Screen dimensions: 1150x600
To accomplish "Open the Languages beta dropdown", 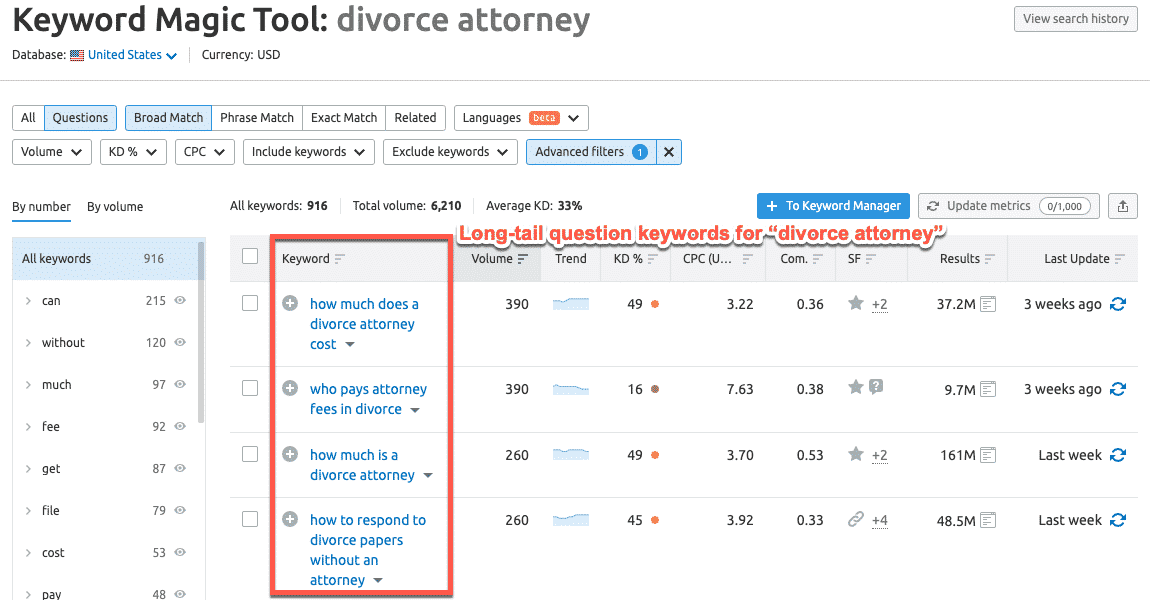I will point(521,118).
